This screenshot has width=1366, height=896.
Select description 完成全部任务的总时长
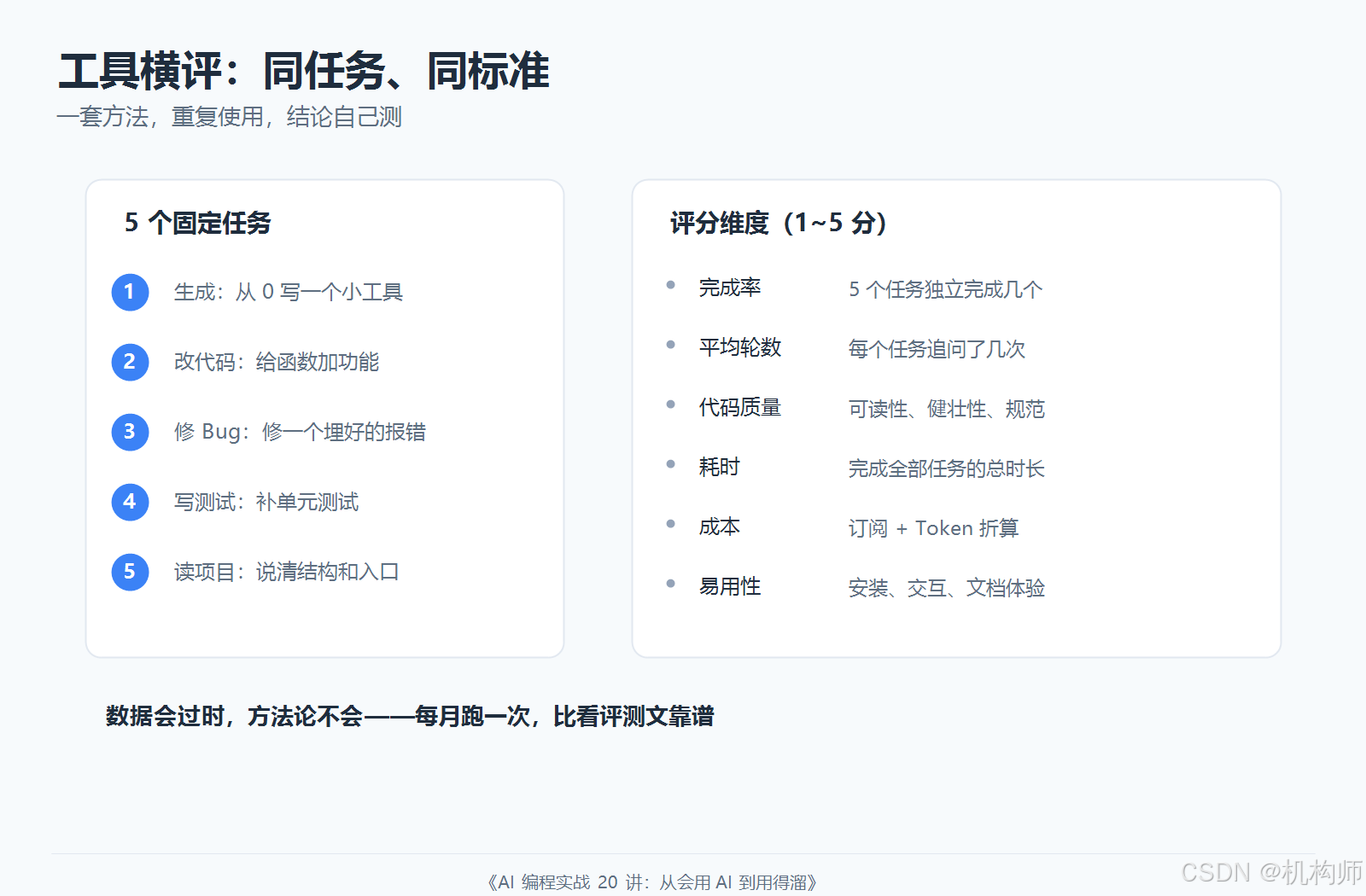tap(946, 469)
